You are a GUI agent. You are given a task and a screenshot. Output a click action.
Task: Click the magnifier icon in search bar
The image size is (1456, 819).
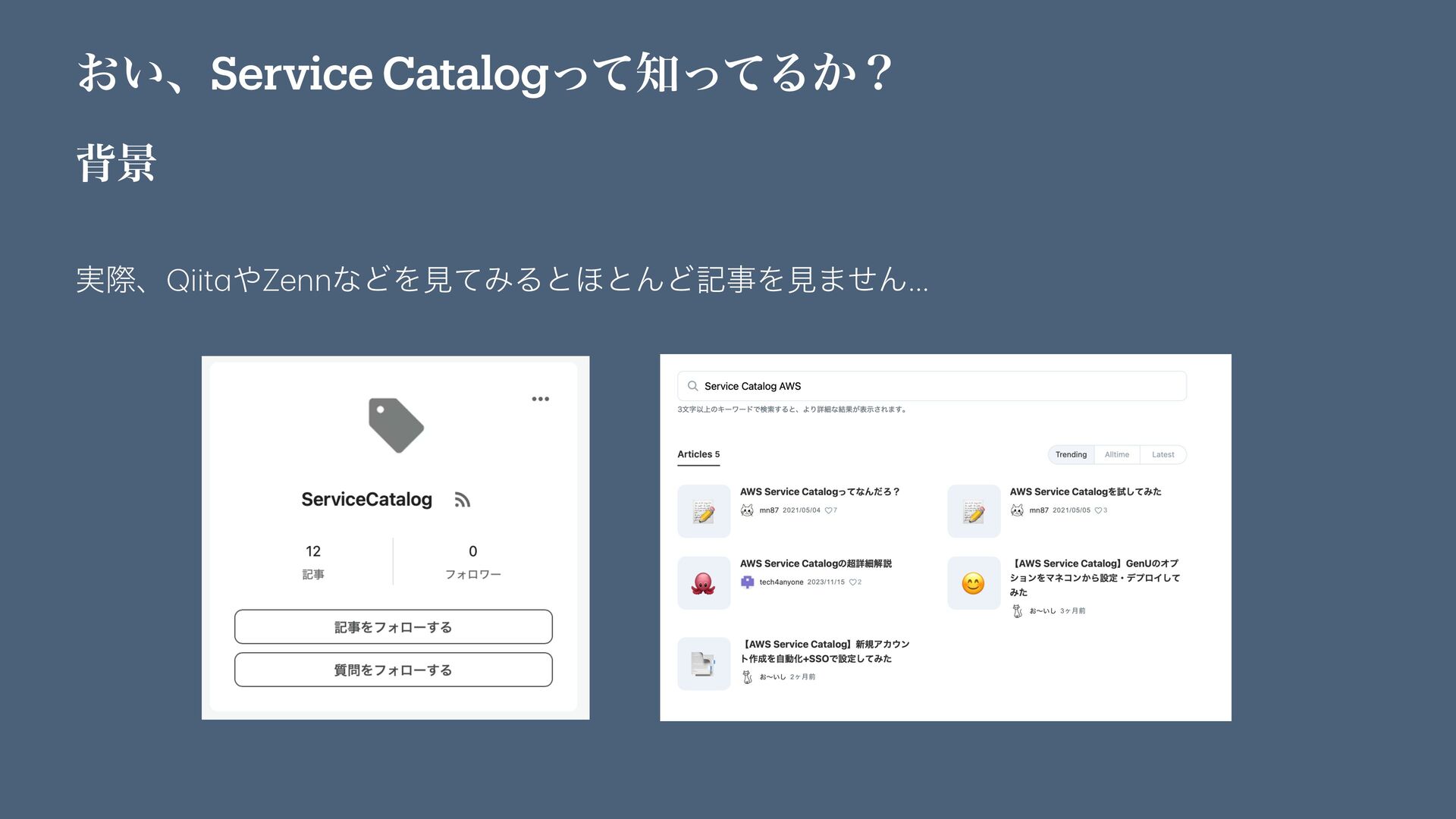(692, 386)
